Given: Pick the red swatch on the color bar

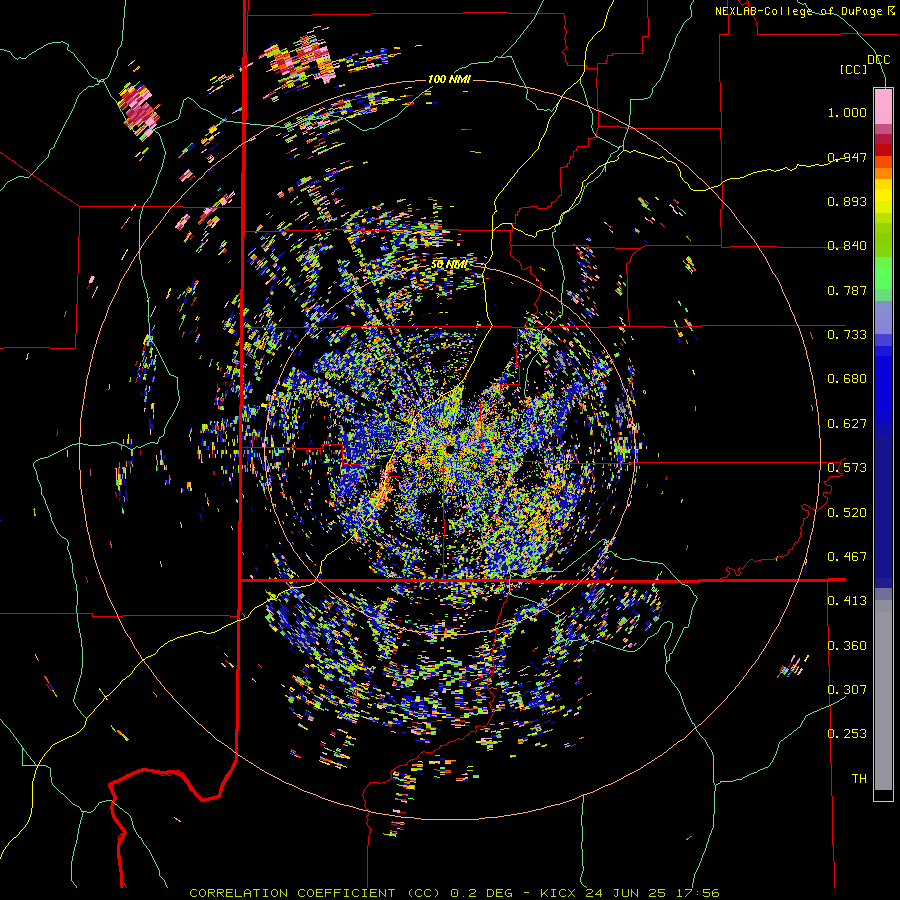Looking at the screenshot, I should [x=883, y=150].
